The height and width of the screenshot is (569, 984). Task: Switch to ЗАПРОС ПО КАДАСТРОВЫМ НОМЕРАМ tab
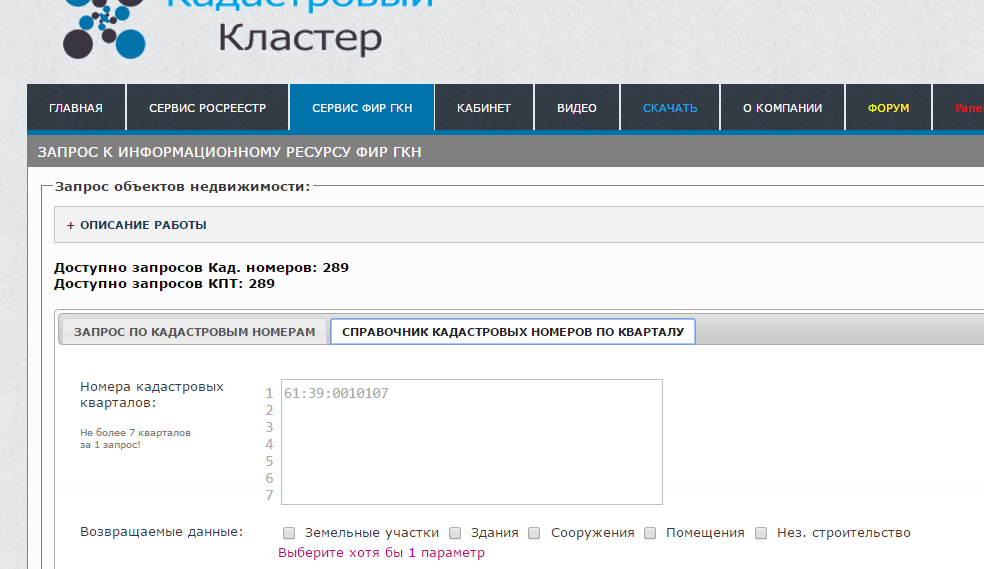194,332
